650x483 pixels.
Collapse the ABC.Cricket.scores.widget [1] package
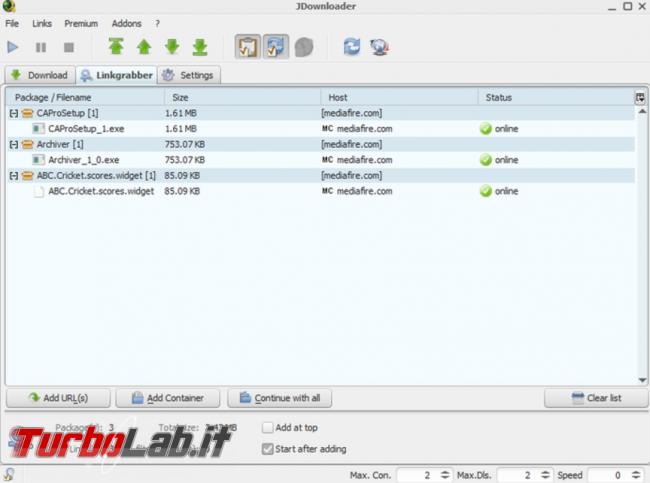(x=14, y=176)
